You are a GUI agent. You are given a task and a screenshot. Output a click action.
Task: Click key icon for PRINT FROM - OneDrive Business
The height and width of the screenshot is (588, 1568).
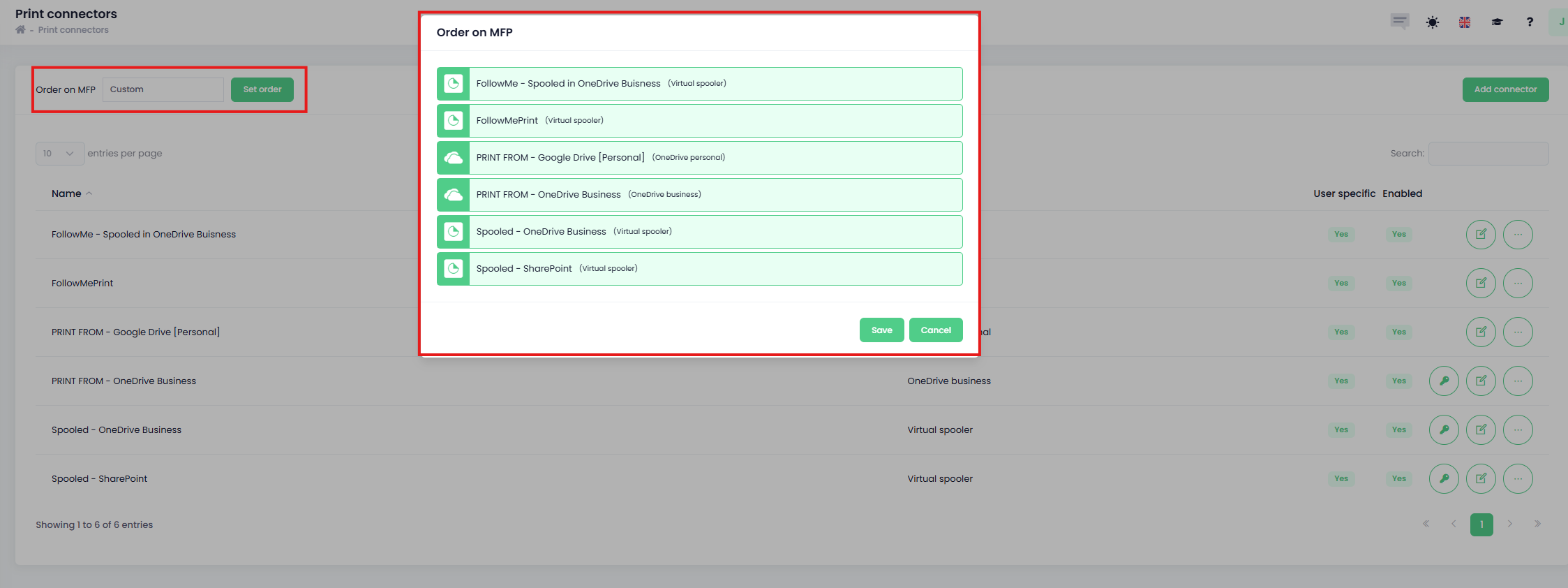coord(1444,381)
